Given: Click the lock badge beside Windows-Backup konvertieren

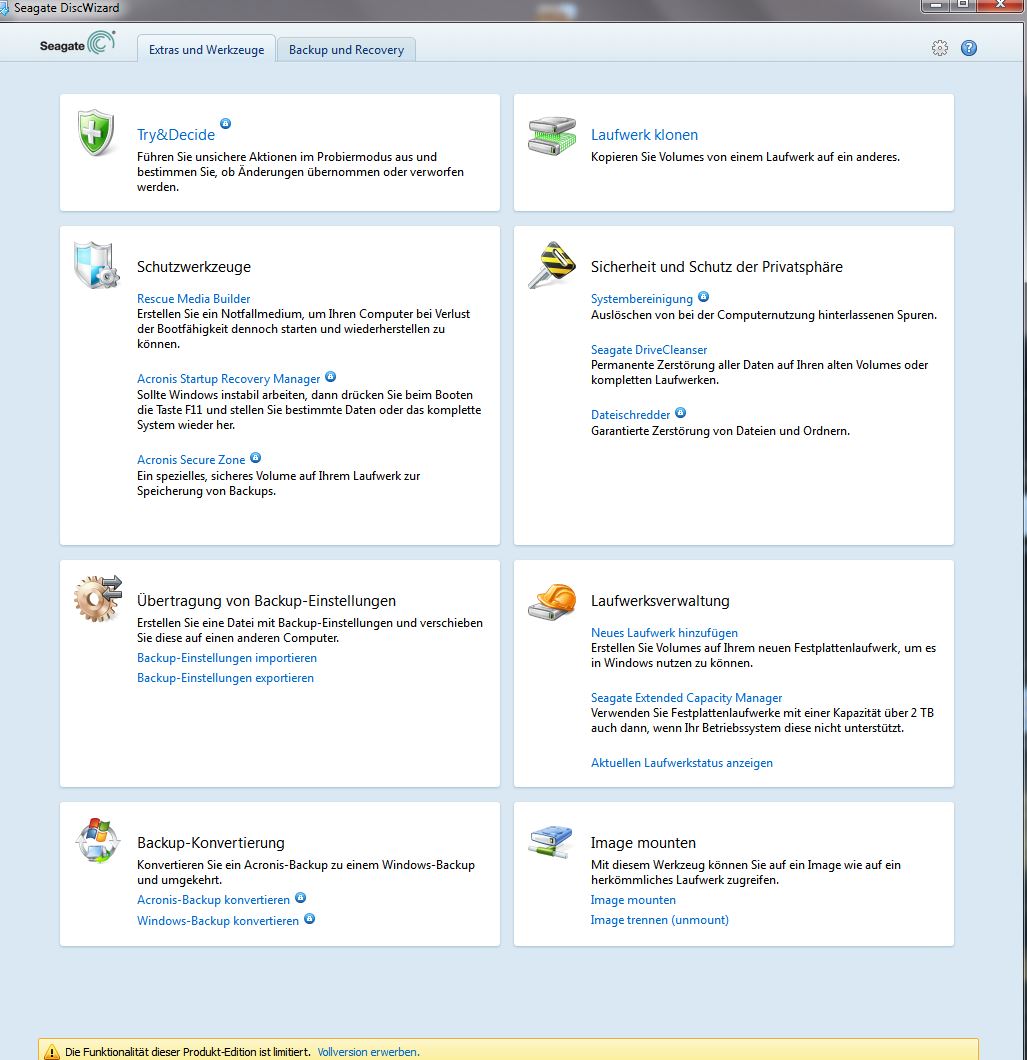Looking at the screenshot, I should coord(310,919).
